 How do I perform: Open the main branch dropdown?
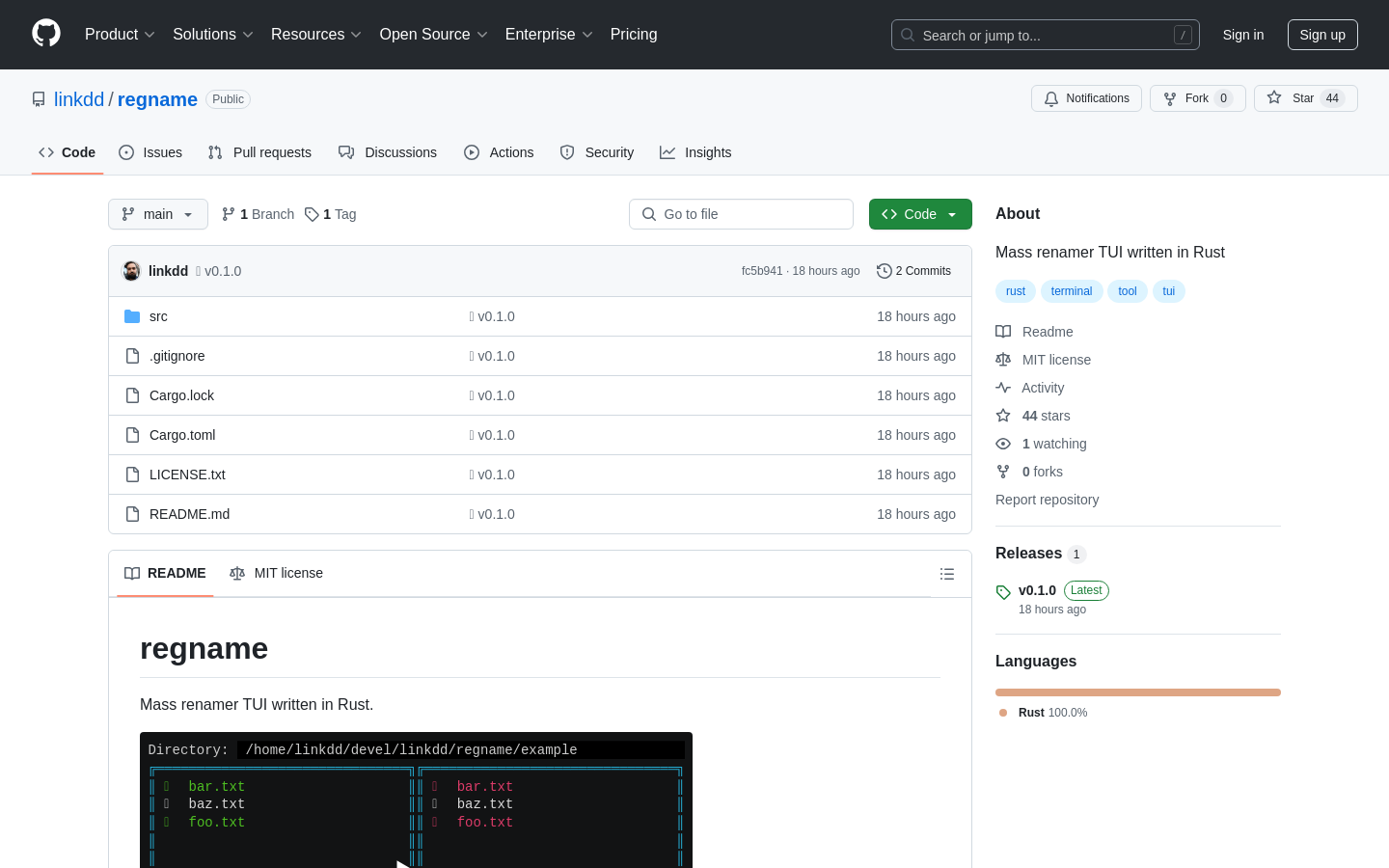[x=158, y=214]
